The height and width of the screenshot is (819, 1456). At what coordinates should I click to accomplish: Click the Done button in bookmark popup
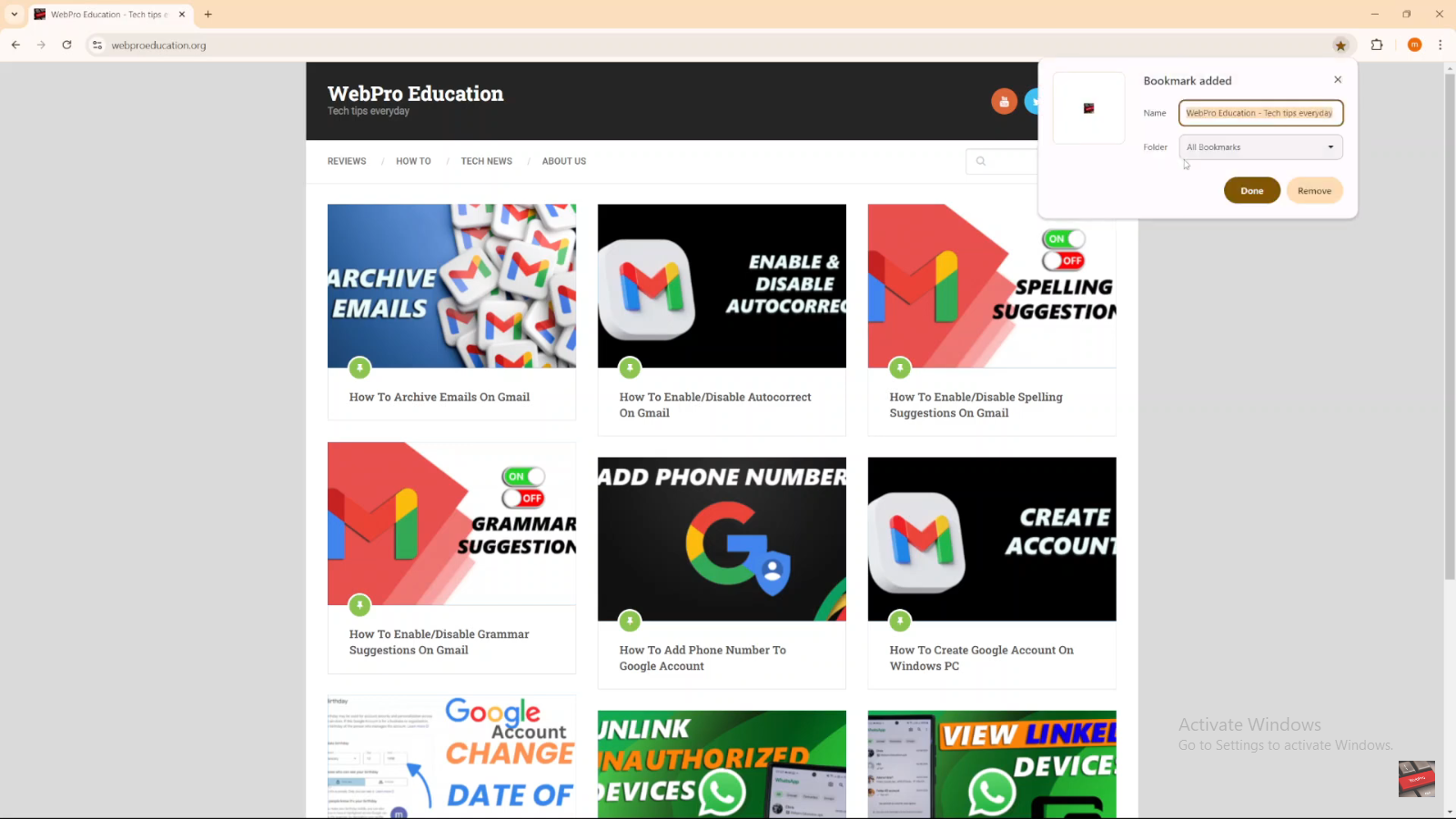(1251, 190)
